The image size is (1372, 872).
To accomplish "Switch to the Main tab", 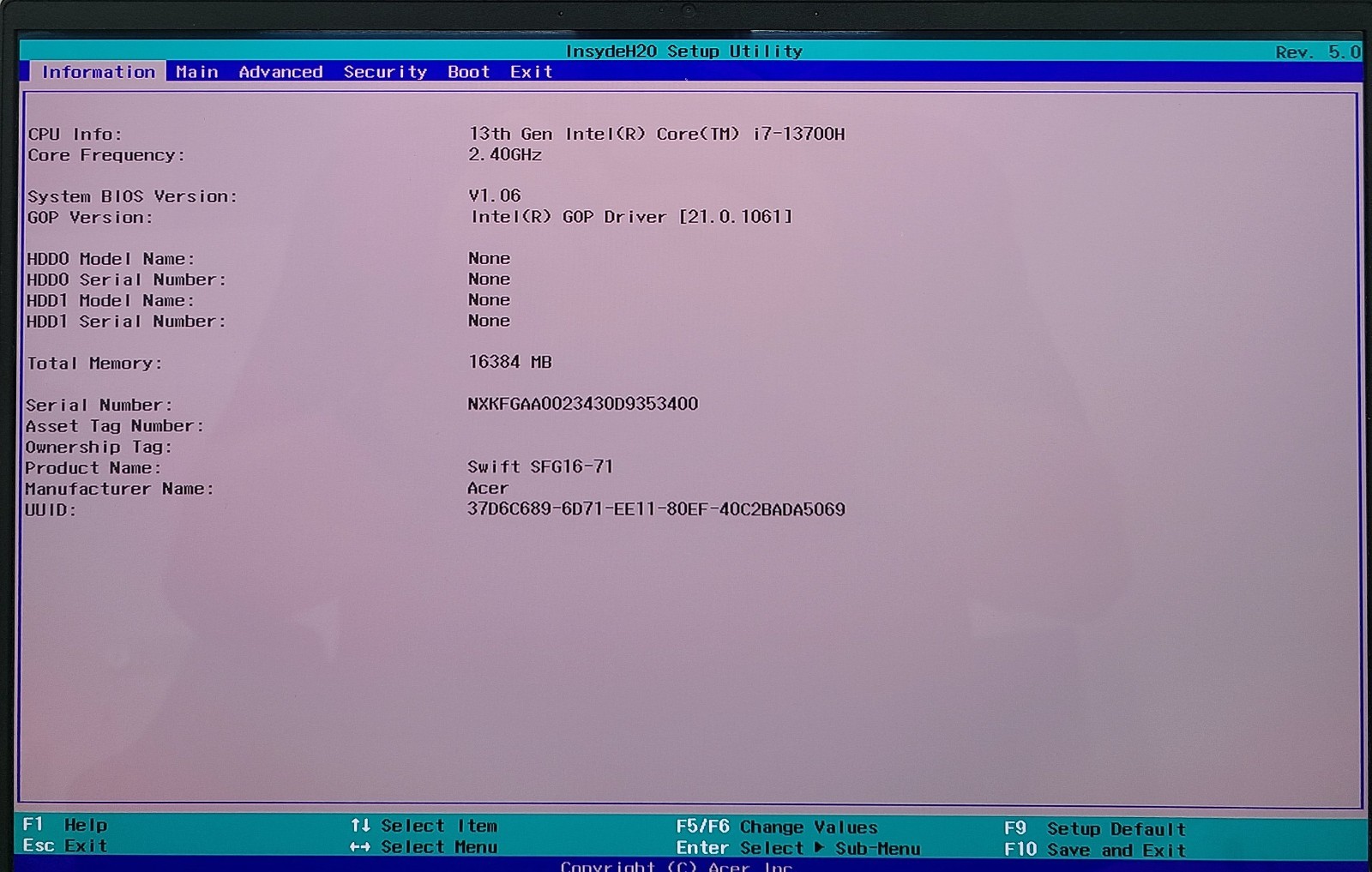I will click(197, 72).
